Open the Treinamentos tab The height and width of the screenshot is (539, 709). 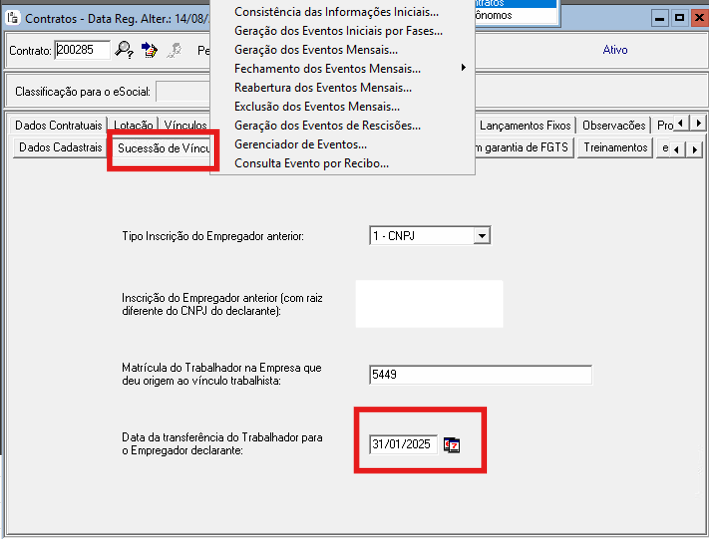[x=615, y=148]
